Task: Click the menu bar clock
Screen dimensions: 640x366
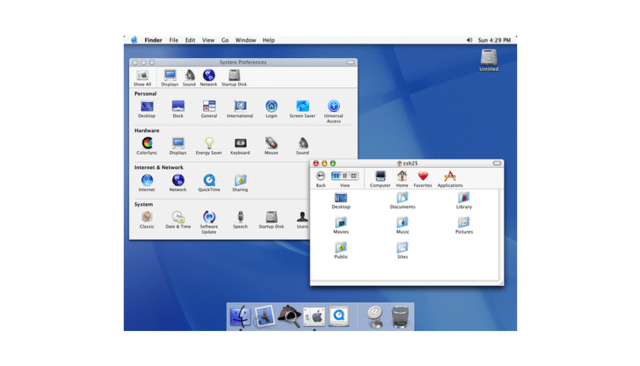Action: click(494, 40)
